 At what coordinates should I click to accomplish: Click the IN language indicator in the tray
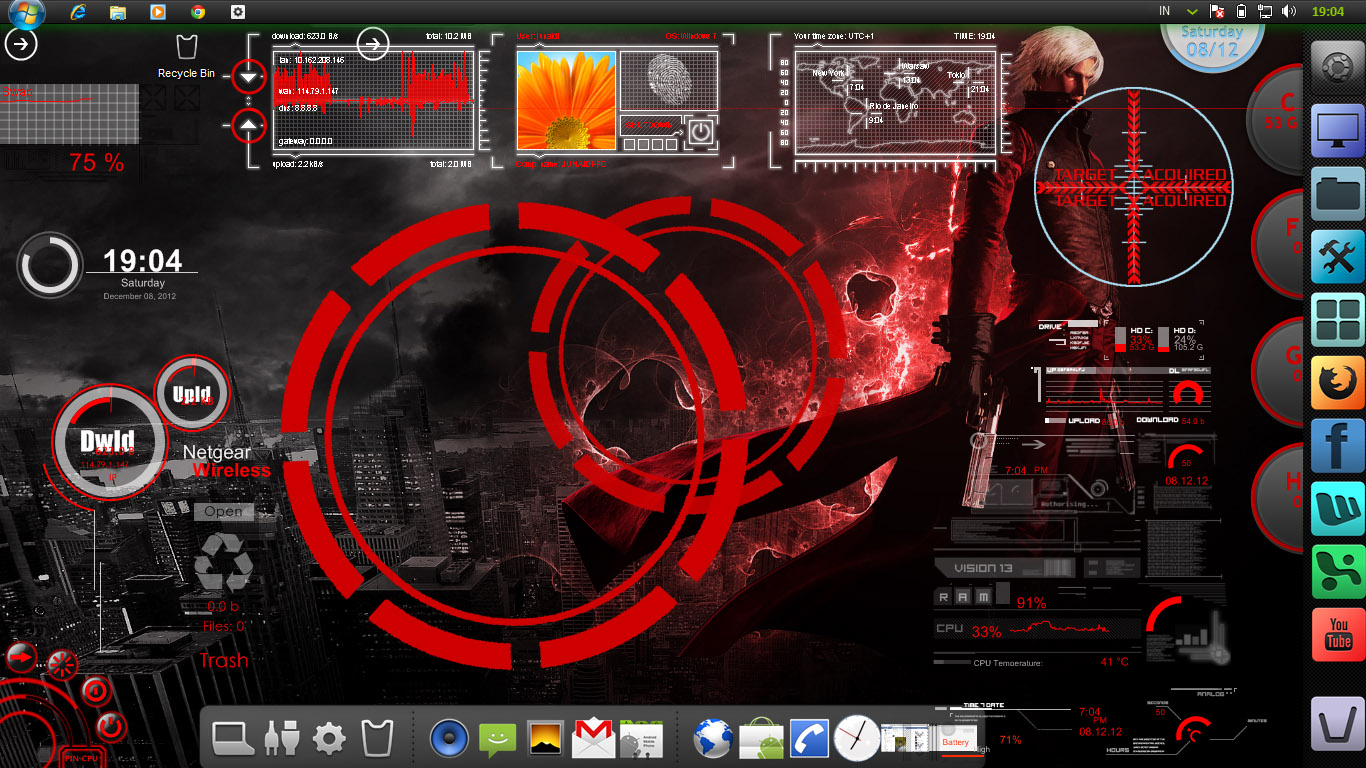(x=1164, y=11)
